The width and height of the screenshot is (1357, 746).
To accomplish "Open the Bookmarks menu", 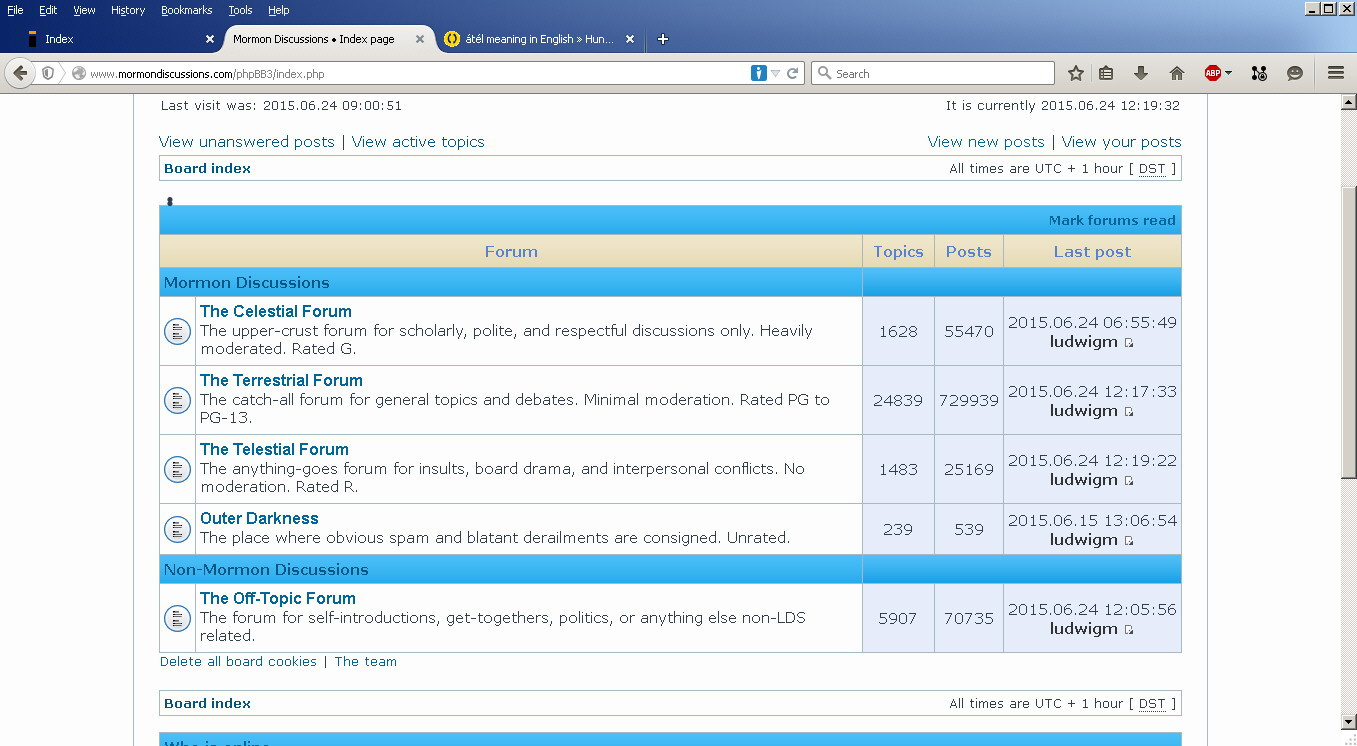I will coord(187,10).
